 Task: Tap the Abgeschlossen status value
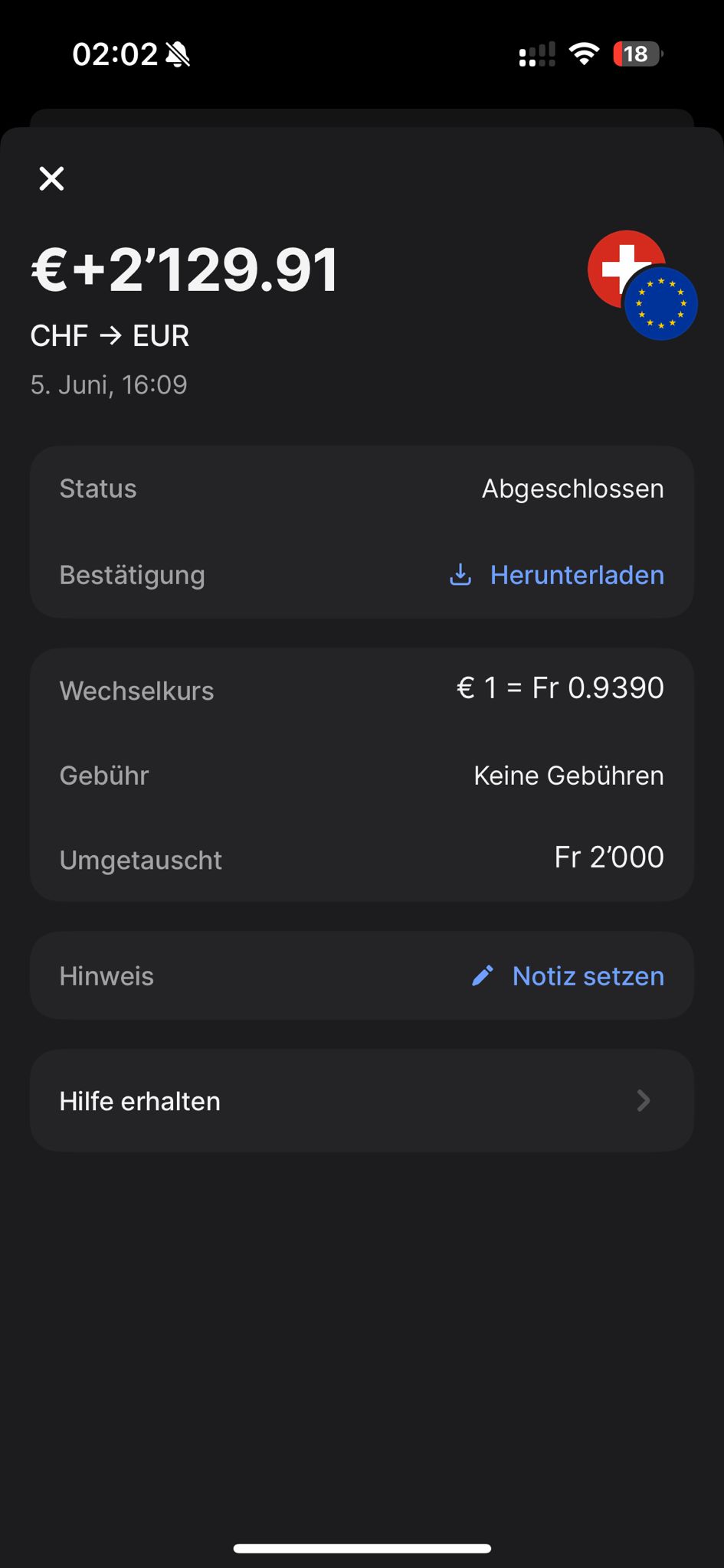pos(572,488)
